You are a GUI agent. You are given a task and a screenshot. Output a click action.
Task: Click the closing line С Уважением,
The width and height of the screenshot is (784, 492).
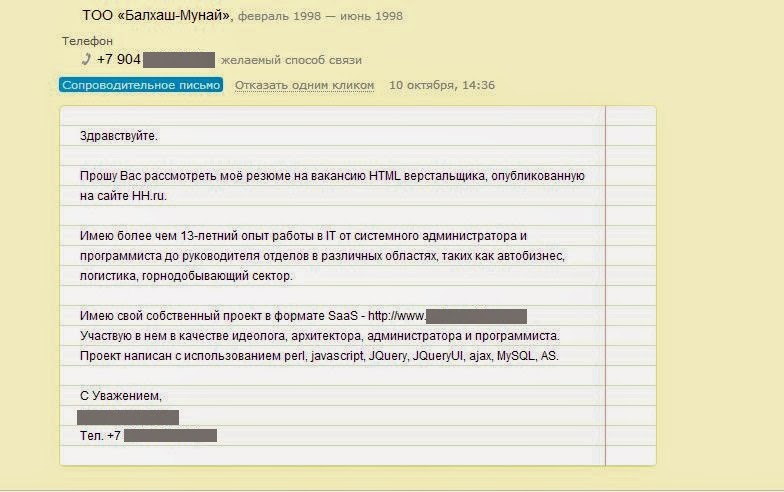120,396
